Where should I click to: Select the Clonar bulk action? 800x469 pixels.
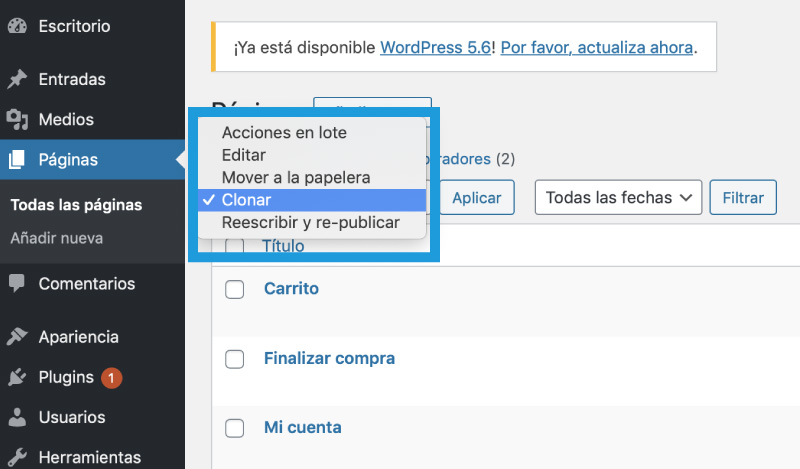pyautogui.click(x=312, y=200)
